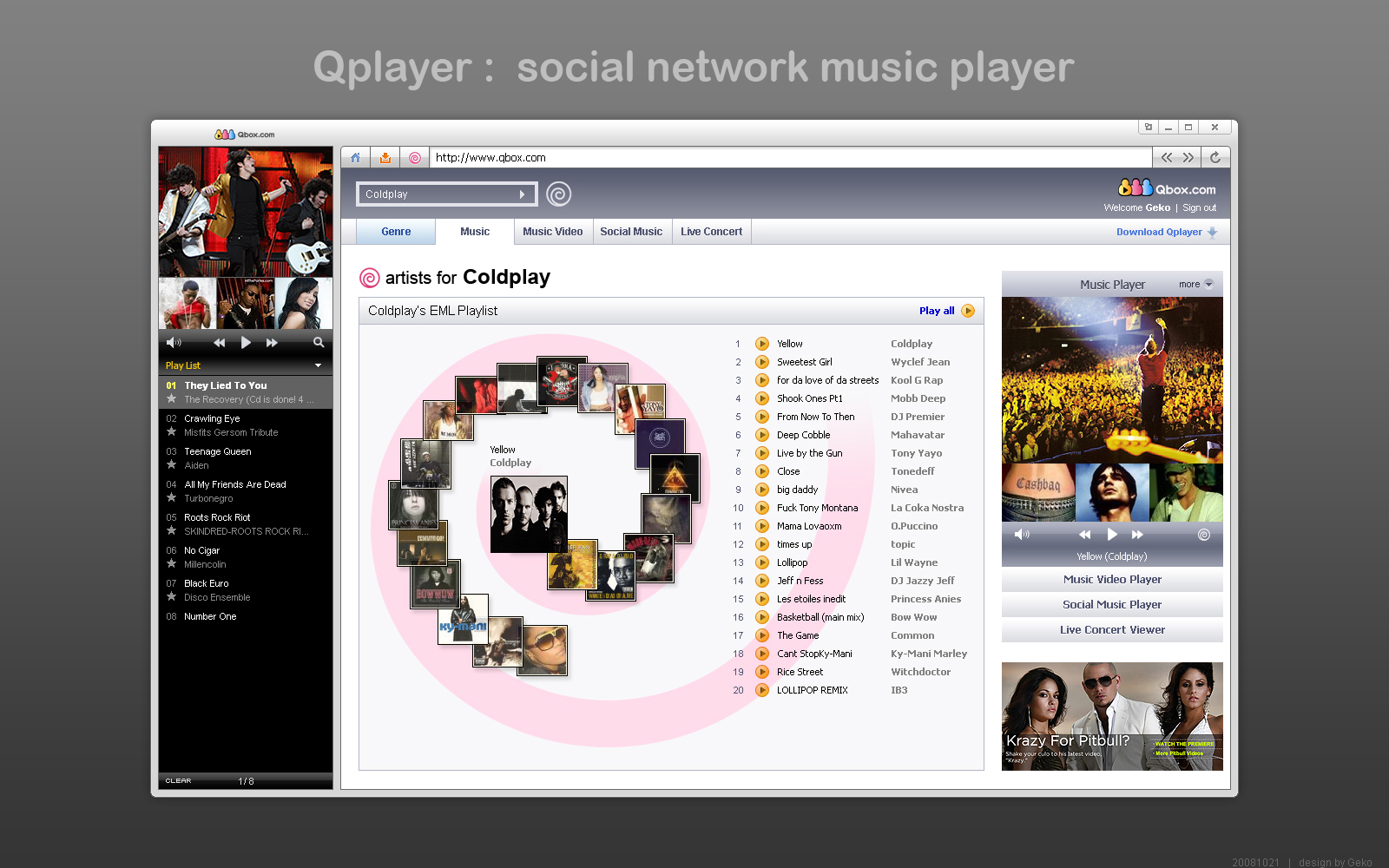This screenshot has width=1389, height=868.
Task: Go back with the double-left arrow button
Action: (1167, 157)
